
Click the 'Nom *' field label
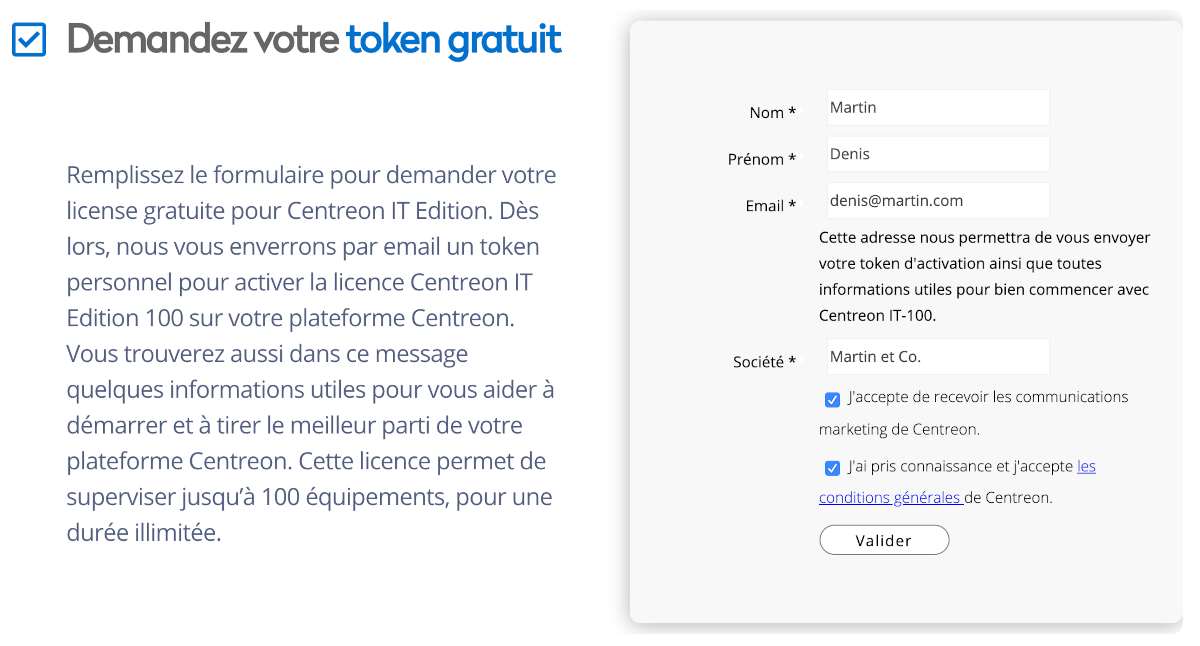[x=773, y=112]
